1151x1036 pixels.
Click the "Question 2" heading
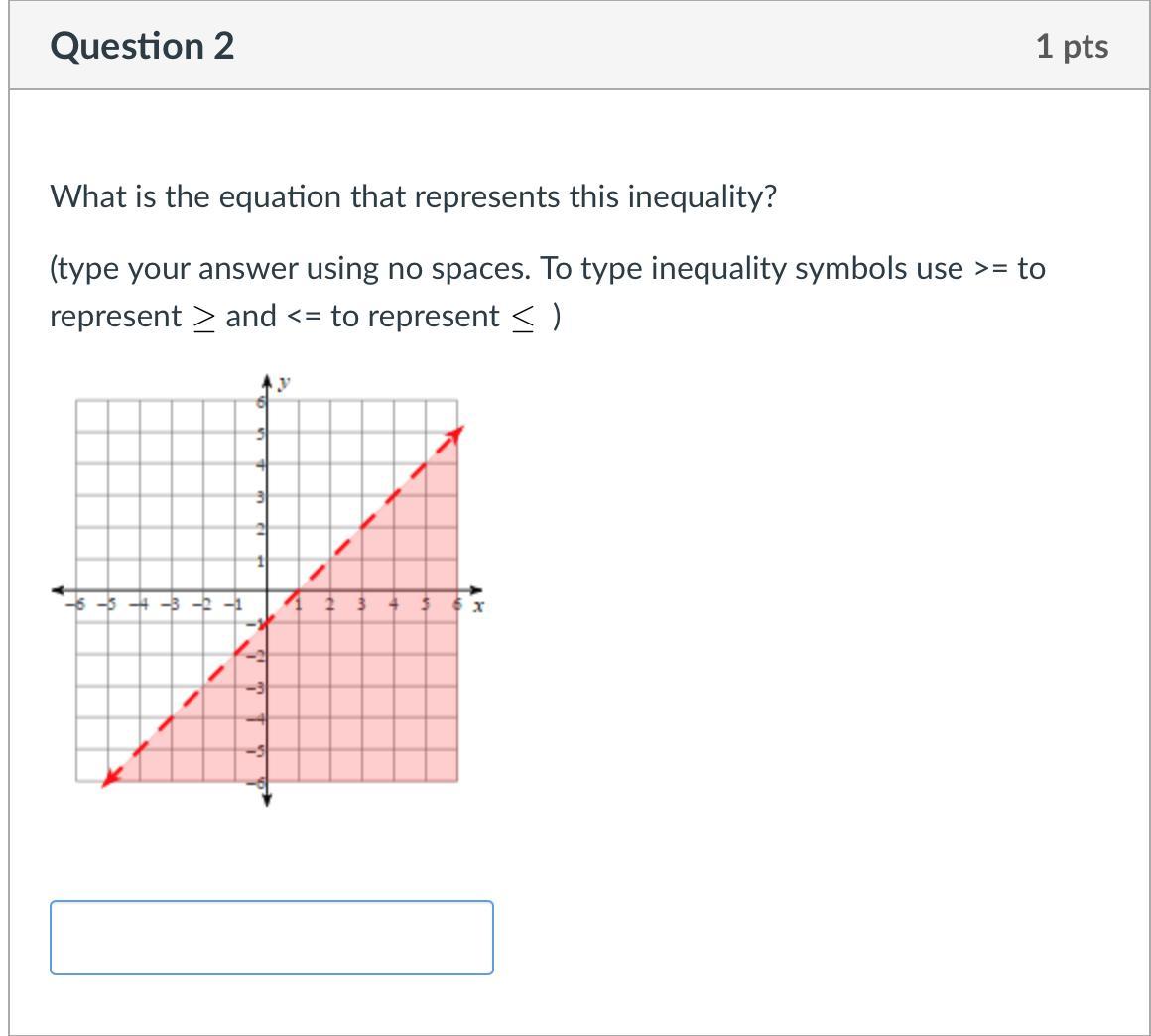point(142,47)
